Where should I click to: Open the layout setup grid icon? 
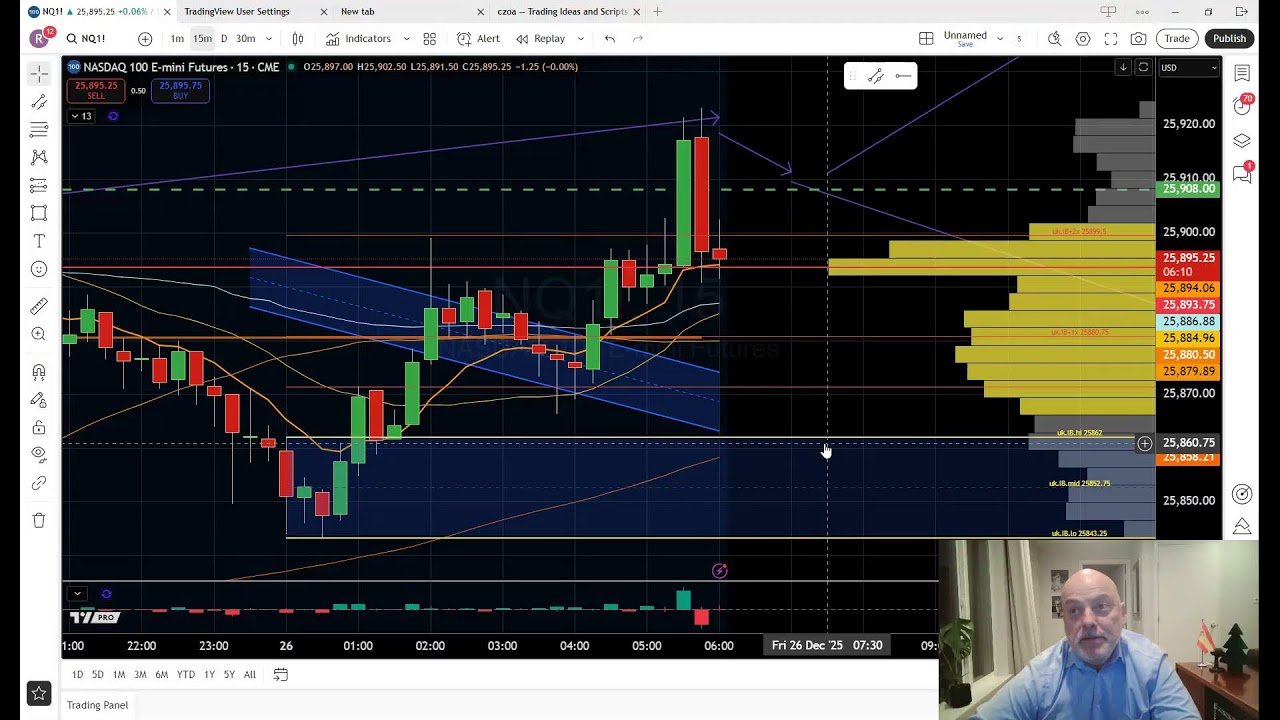(x=926, y=39)
